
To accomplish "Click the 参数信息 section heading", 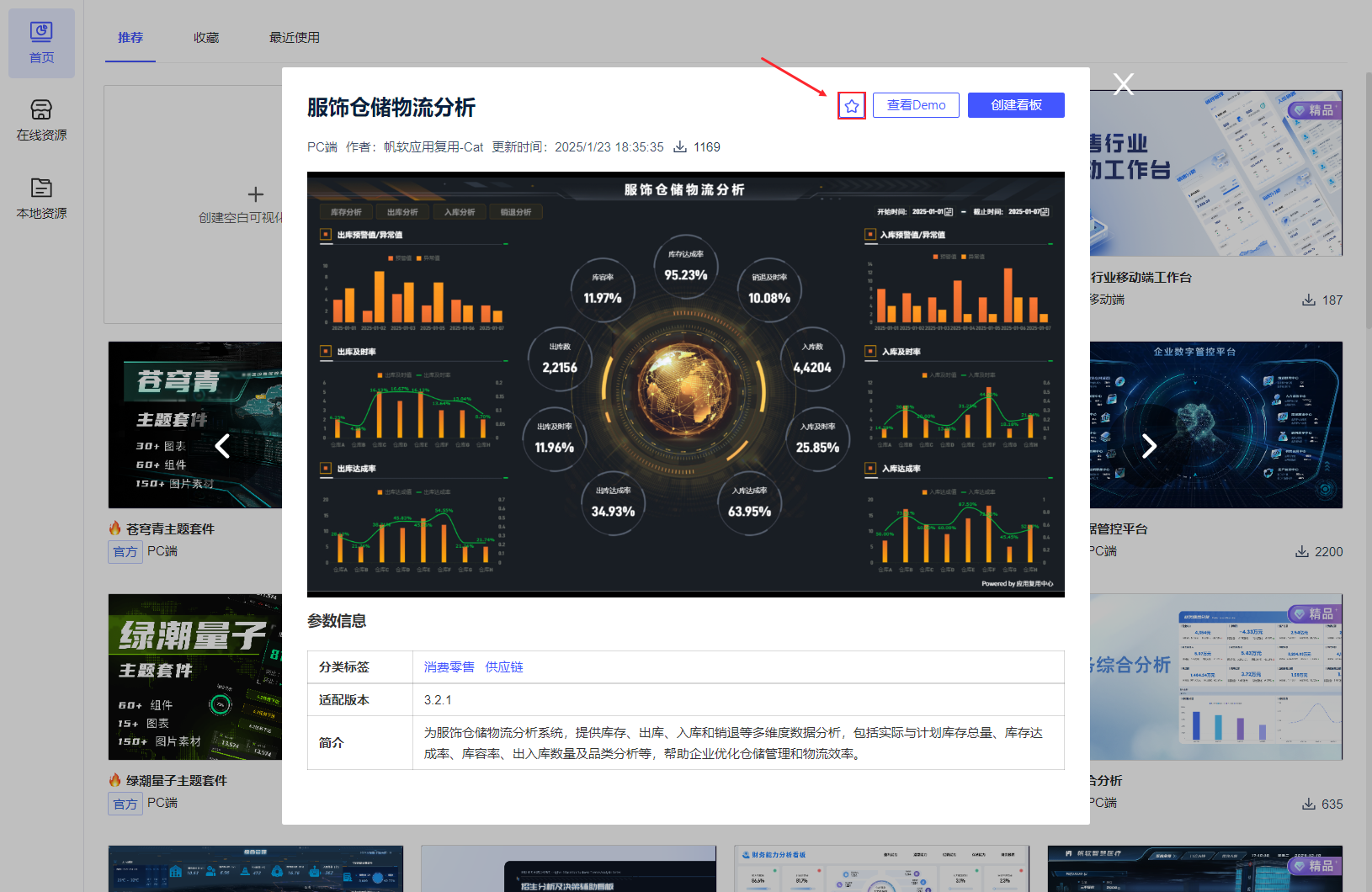I will tap(337, 621).
